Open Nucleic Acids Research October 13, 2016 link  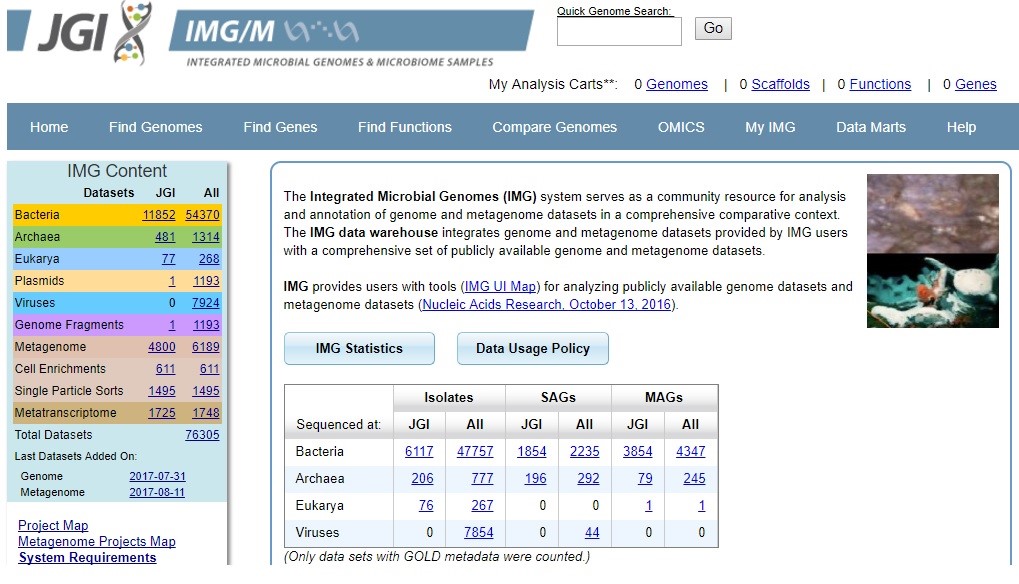pos(547,305)
